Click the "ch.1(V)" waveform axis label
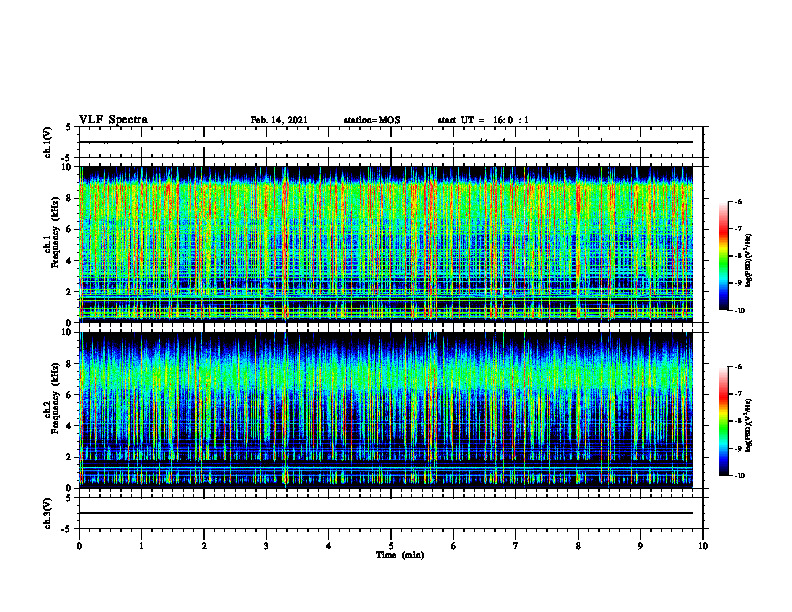 pos(48,142)
